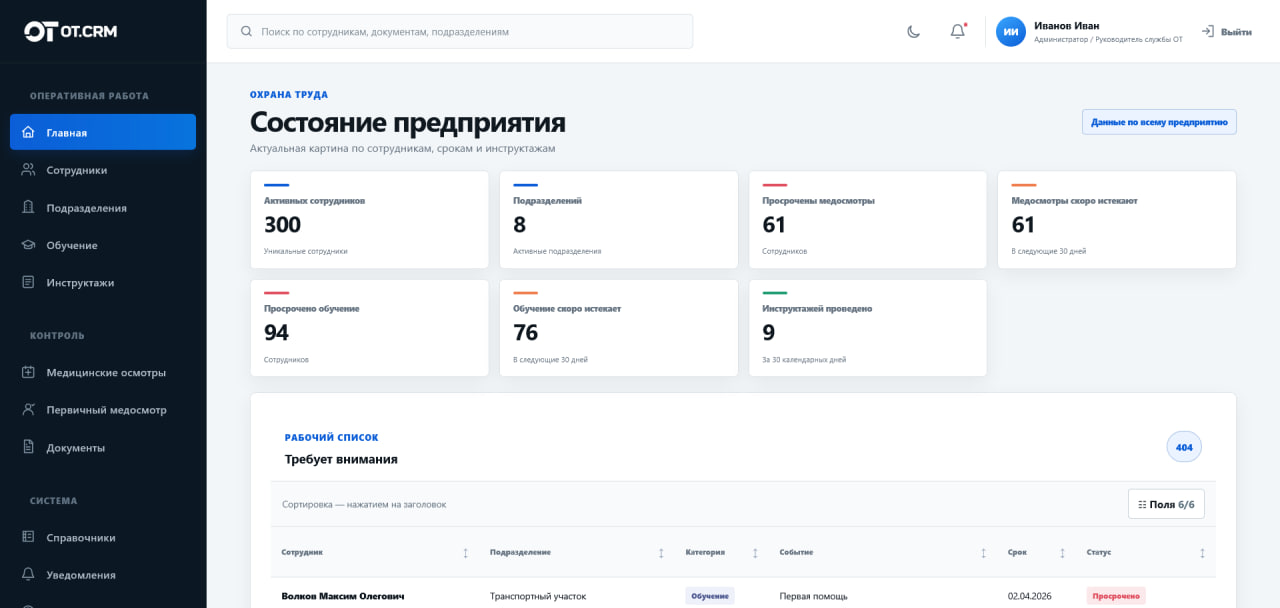Open Инструктажи in sidebar

(x=103, y=283)
